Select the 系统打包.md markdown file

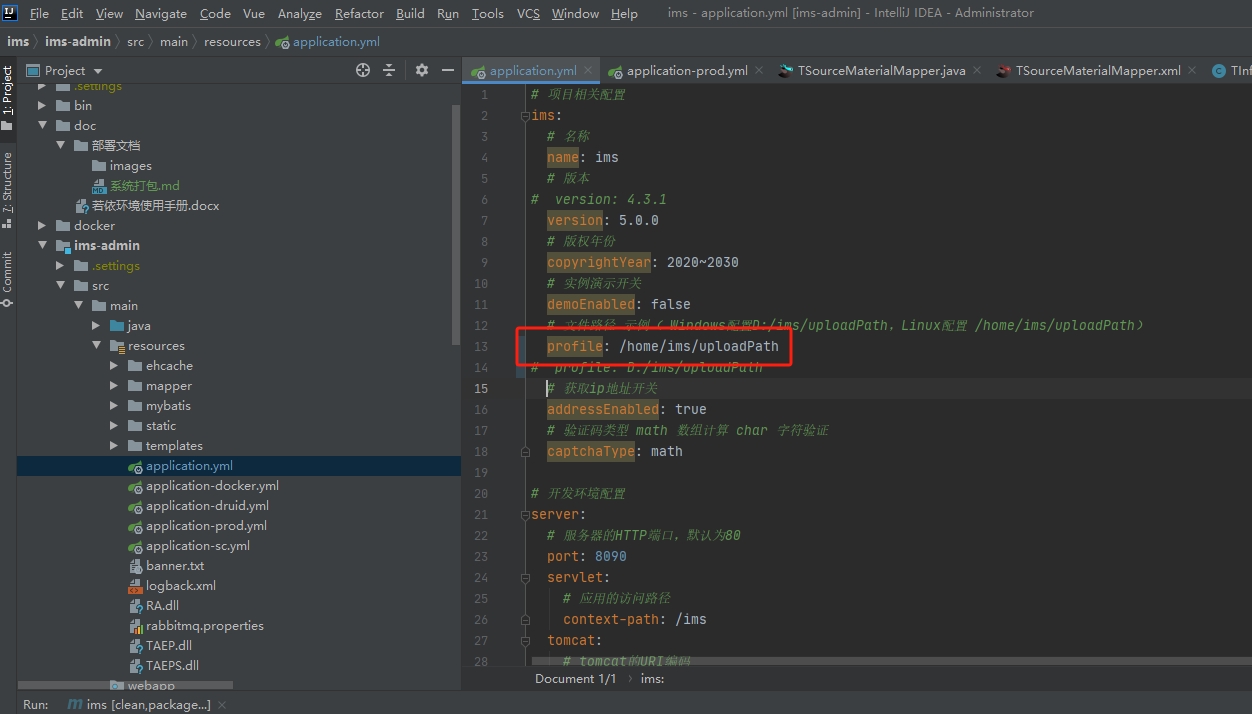144,186
